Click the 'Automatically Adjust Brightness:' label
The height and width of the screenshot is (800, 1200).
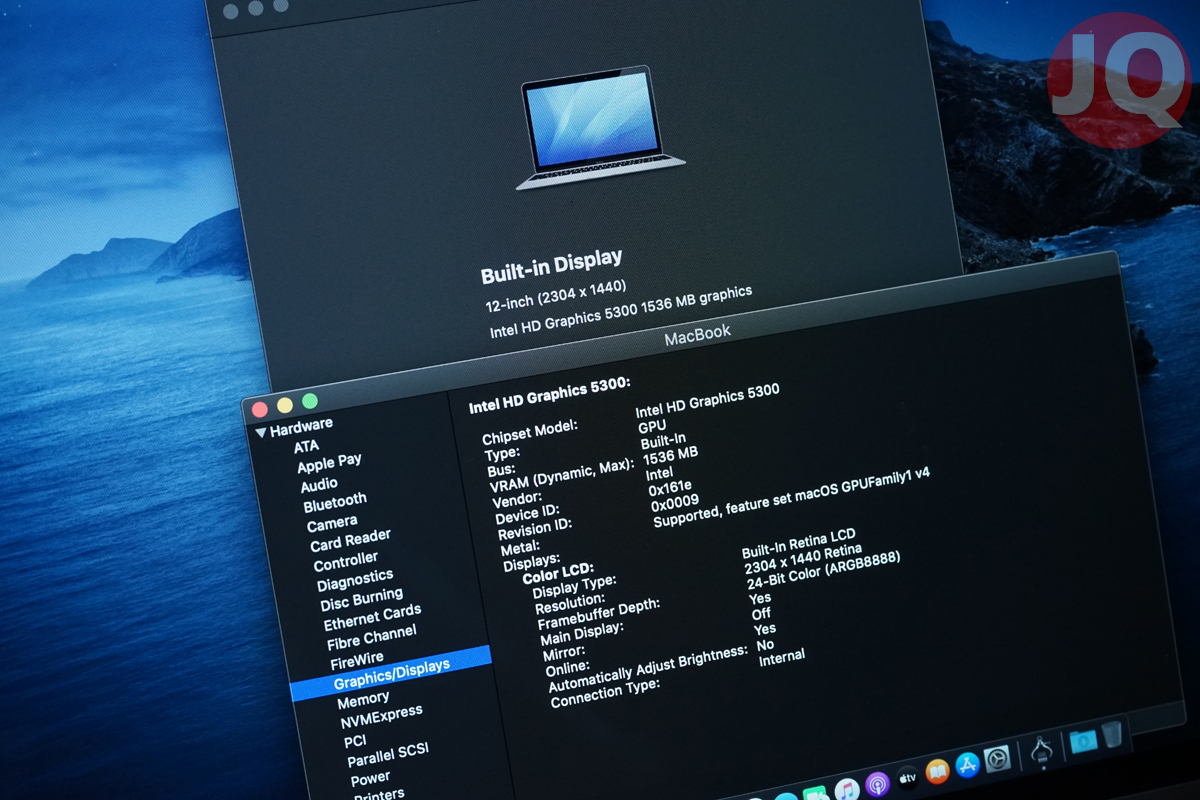click(x=648, y=669)
